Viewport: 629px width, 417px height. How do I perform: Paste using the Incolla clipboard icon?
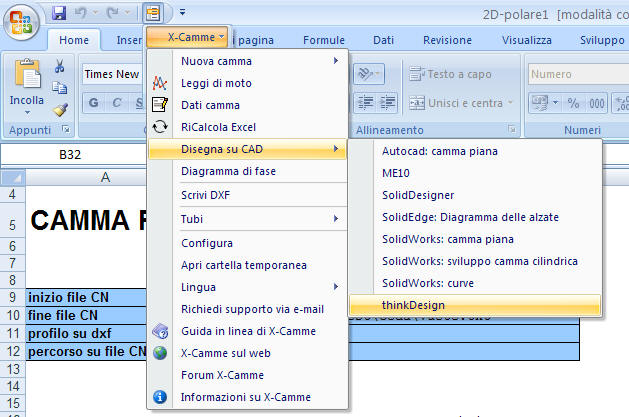[27, 73]
